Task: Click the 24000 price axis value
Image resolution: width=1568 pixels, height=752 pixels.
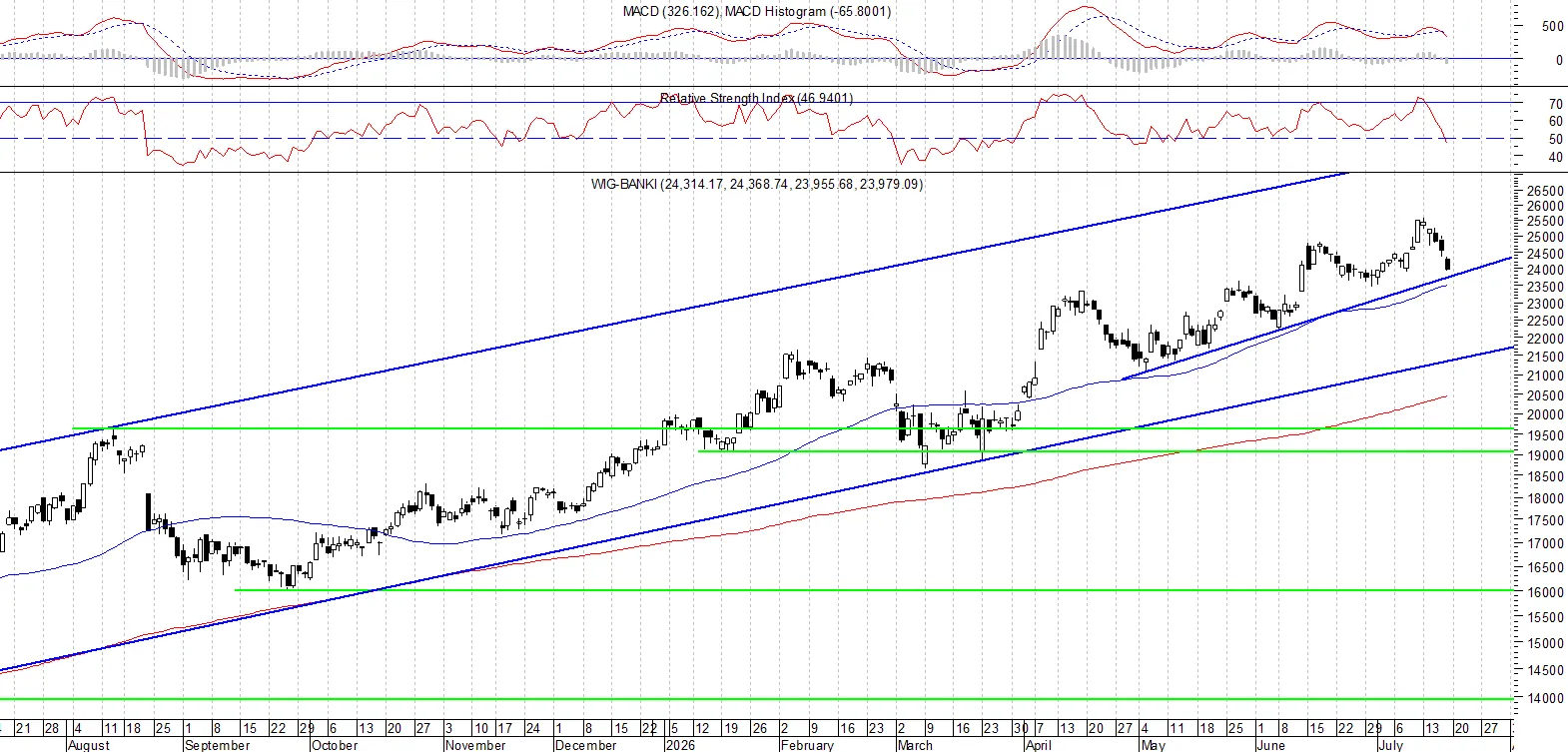Action: coord(1545,270)
